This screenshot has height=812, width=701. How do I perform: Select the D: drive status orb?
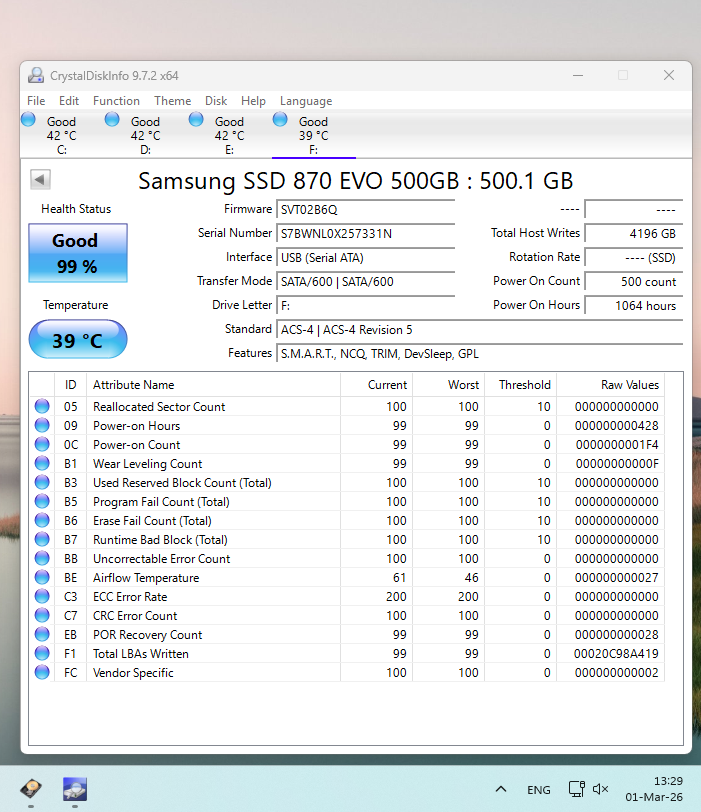tap(112, 121)
